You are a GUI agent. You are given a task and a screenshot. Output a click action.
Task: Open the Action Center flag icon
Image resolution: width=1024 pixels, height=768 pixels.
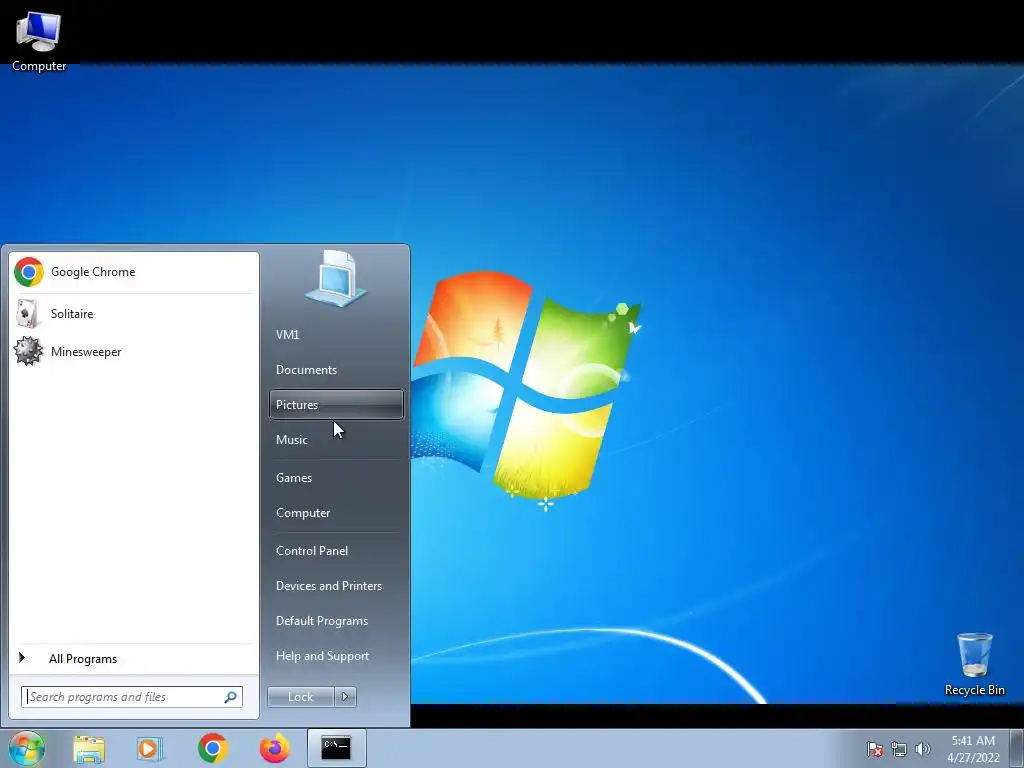(x=874, y=749)
